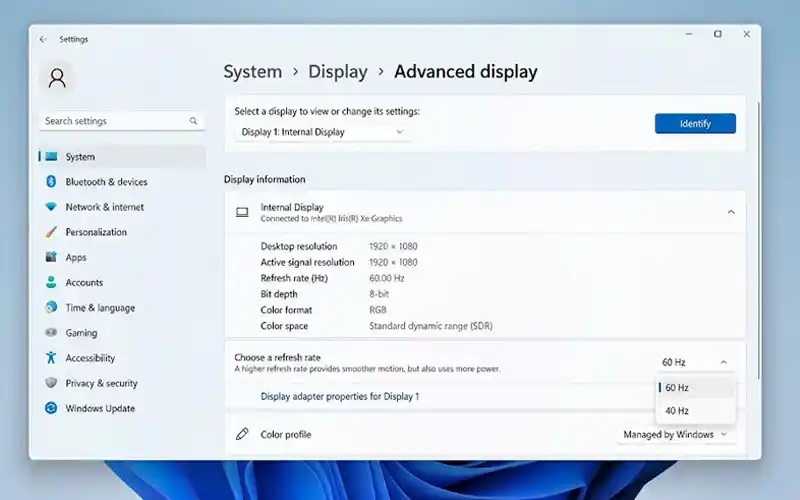This screenshot has width=800, height=500.
Task: Go back to Display breadcrumb
Action: [338, 71]
